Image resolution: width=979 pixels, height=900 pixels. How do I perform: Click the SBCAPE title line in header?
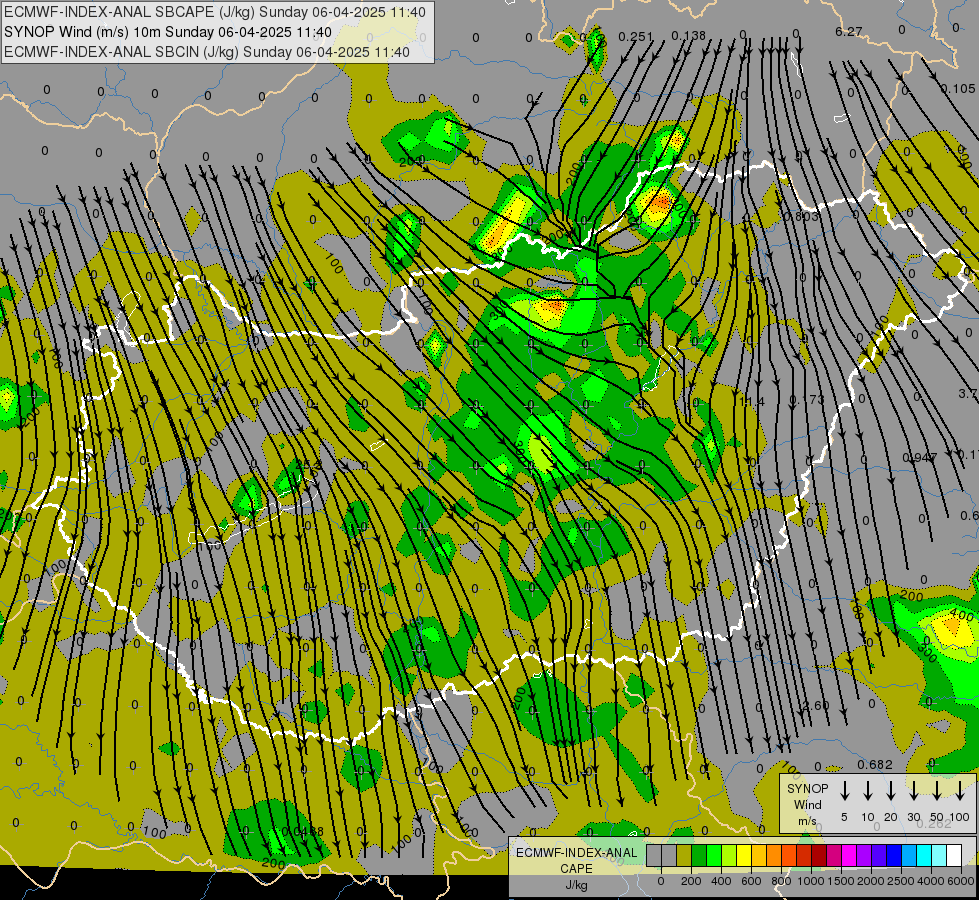click(215, 12)
